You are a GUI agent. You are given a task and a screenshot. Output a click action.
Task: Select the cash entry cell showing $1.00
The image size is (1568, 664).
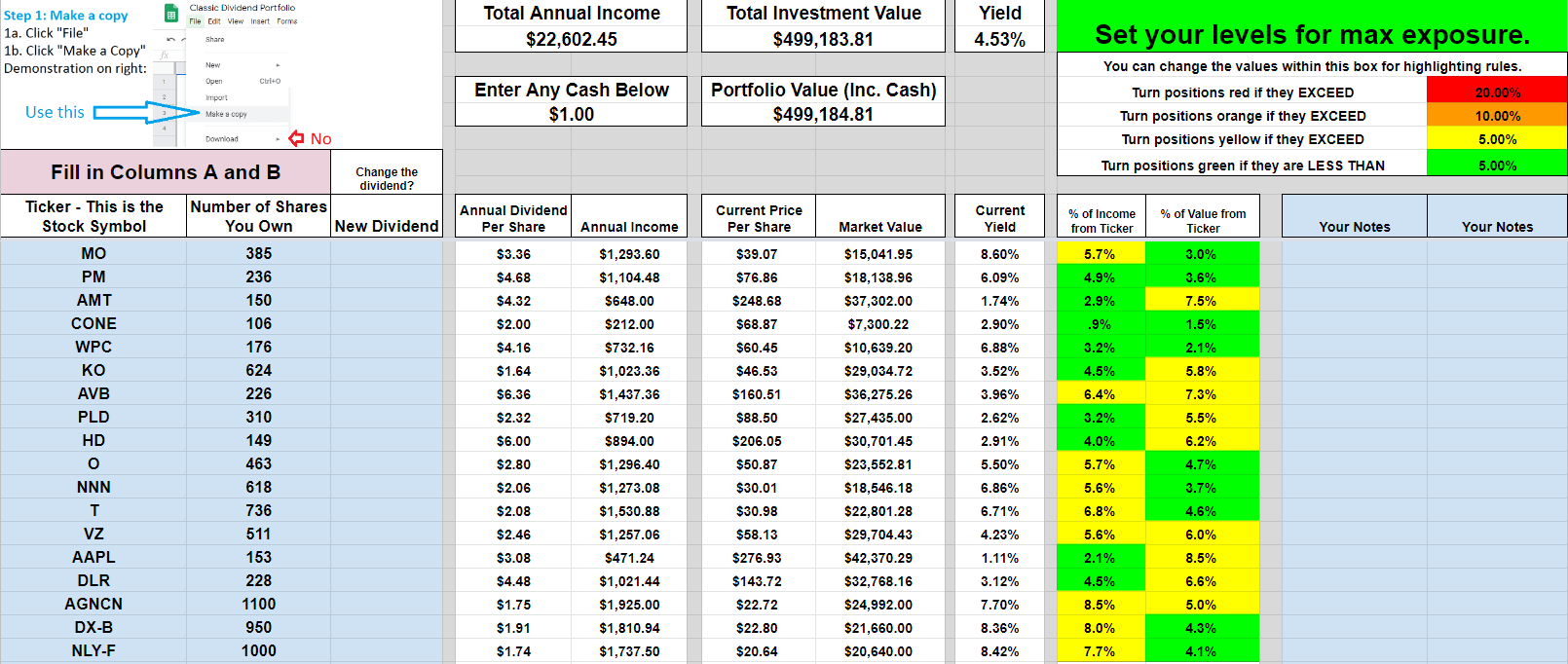(x=571, y=114)
